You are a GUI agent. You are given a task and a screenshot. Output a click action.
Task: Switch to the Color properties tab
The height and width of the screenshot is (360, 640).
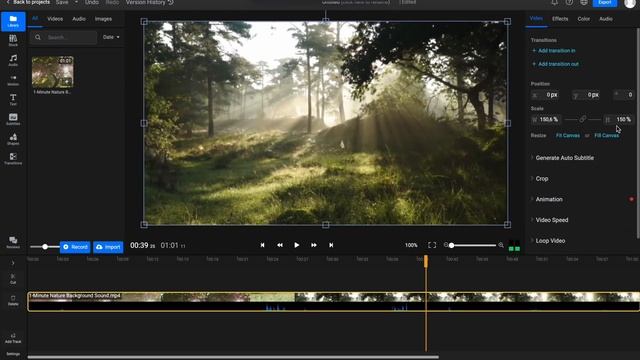tap(584, 19)
